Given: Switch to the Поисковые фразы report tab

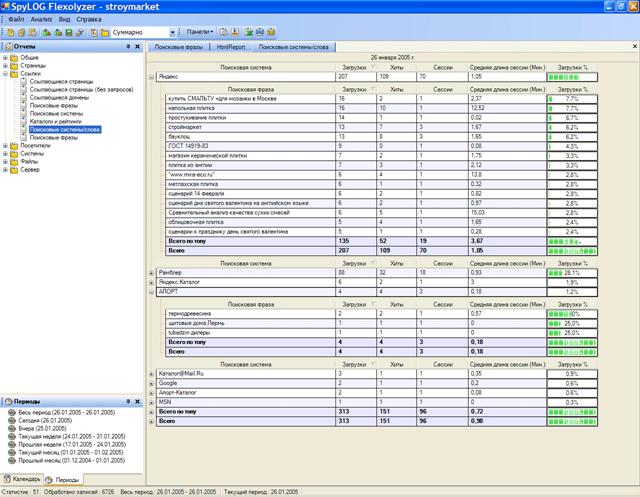Looking at the screenshot, I should (x=178, y=47).
